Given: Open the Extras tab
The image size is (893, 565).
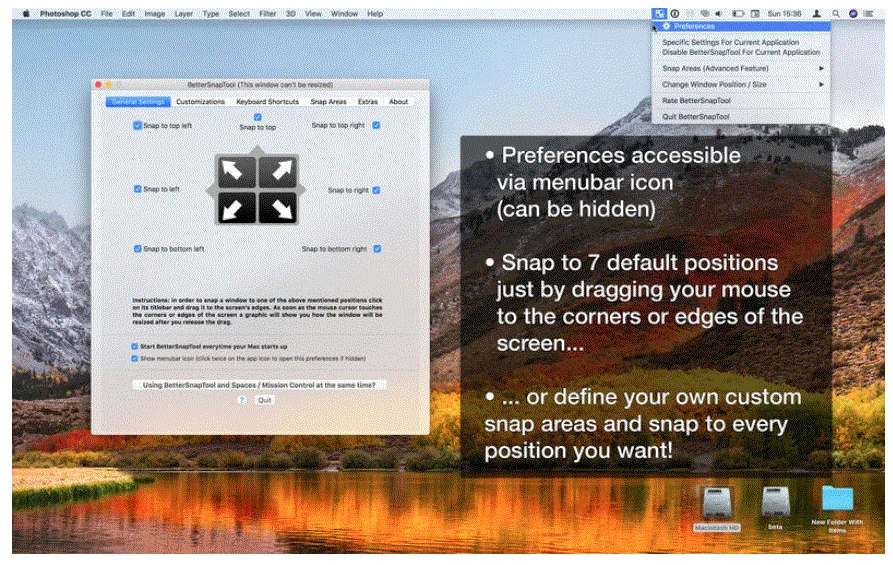Looking at the screenshot, I should click(367, 101).
